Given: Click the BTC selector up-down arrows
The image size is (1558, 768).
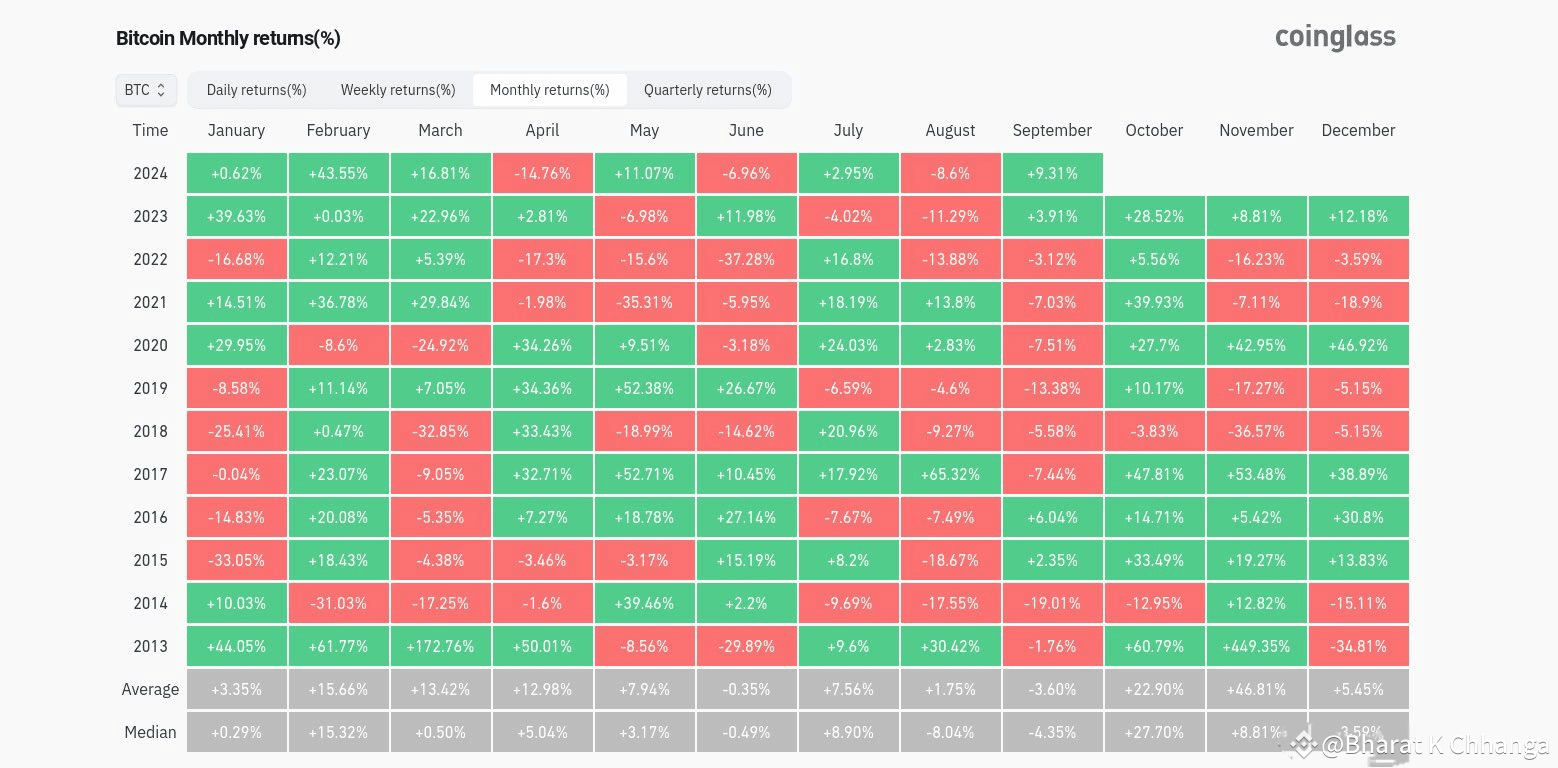Looking at the screenshot, I should [x=161, y=90].
